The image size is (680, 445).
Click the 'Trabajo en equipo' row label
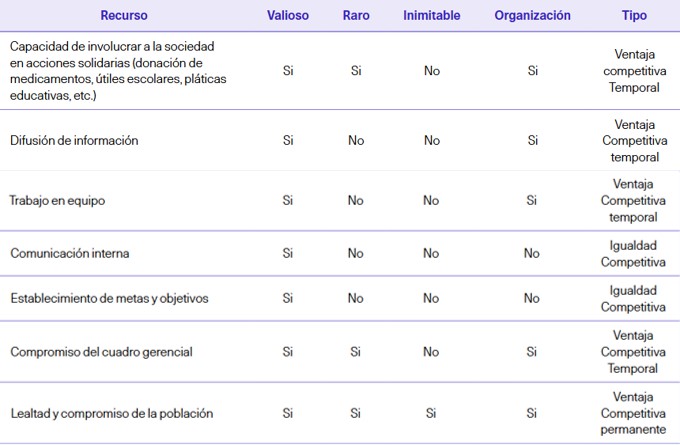tap(58, 201)
